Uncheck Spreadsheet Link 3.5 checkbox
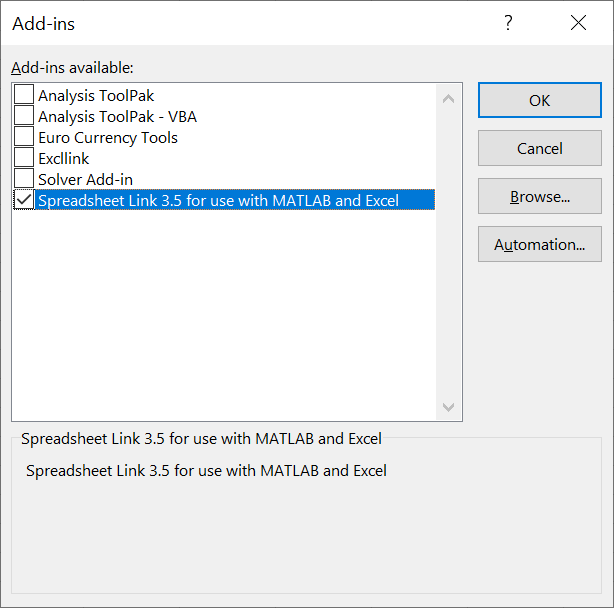 pyautogui.click(x=24, y=200)
